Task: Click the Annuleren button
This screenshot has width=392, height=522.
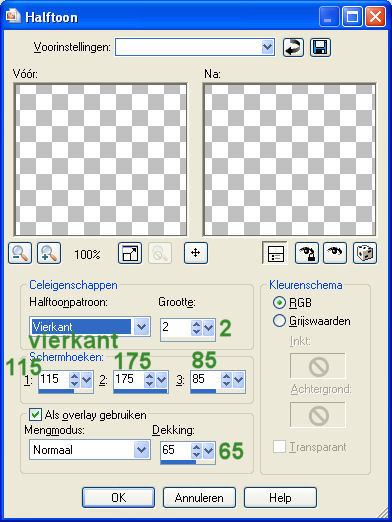Action: click(x=199, y=498)
